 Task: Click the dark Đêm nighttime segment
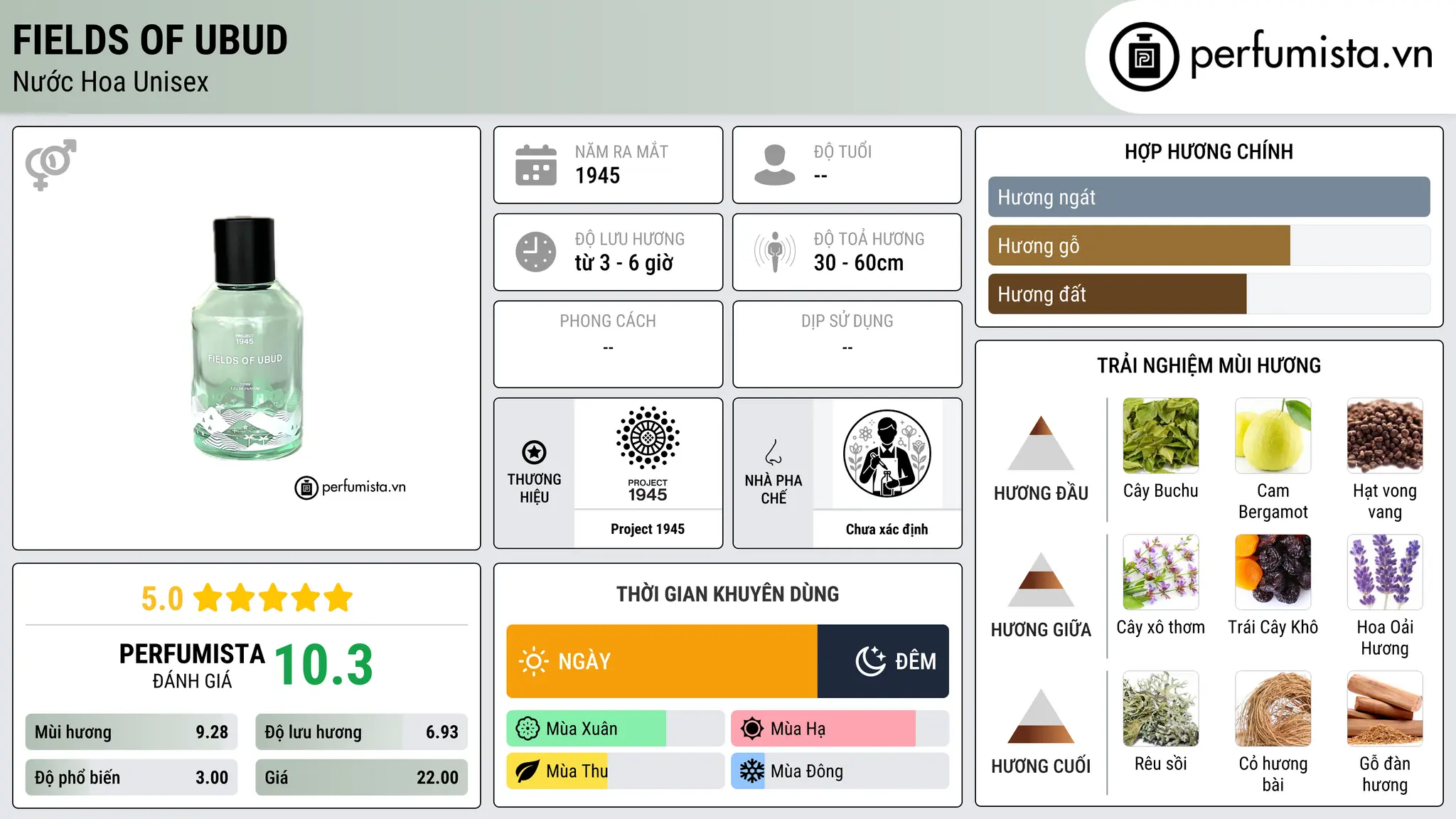883,661
